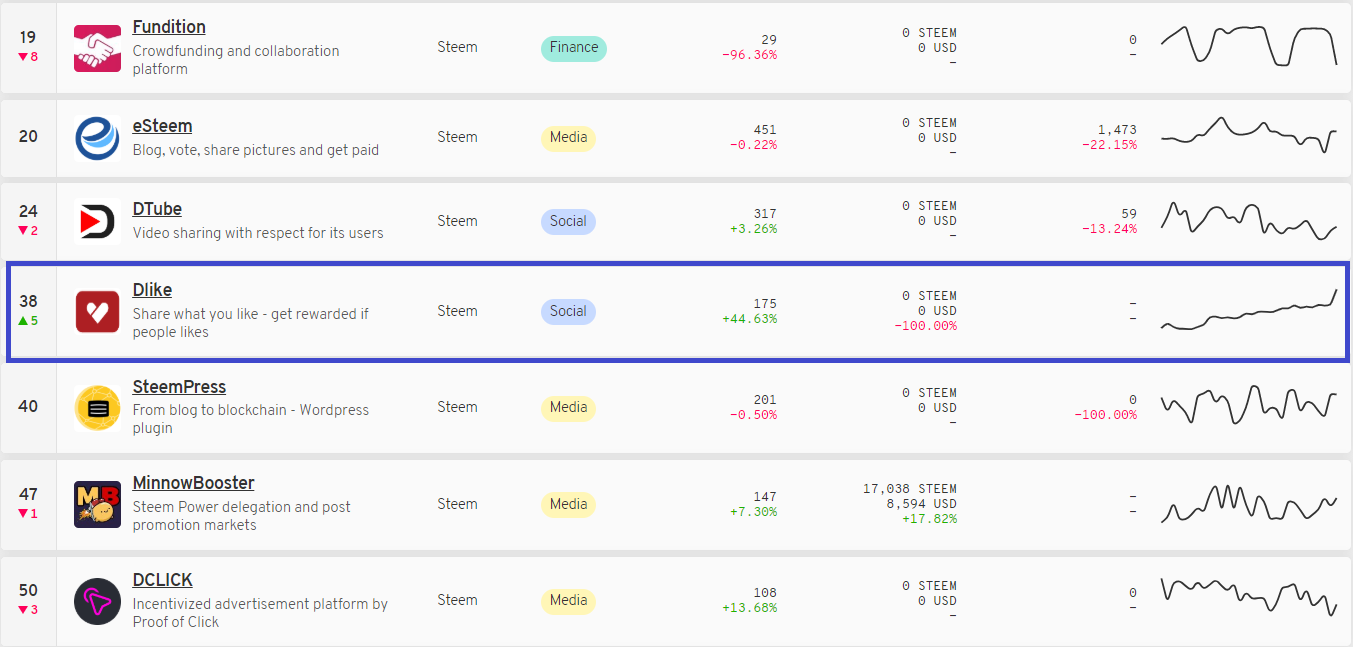Select the Media tag on eSteem row
This screenshot has width=1353, height=647.
coord(568,137)
